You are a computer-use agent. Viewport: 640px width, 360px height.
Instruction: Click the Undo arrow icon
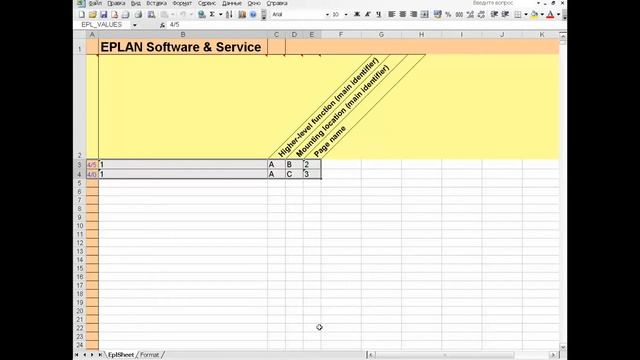coord(182,15)
